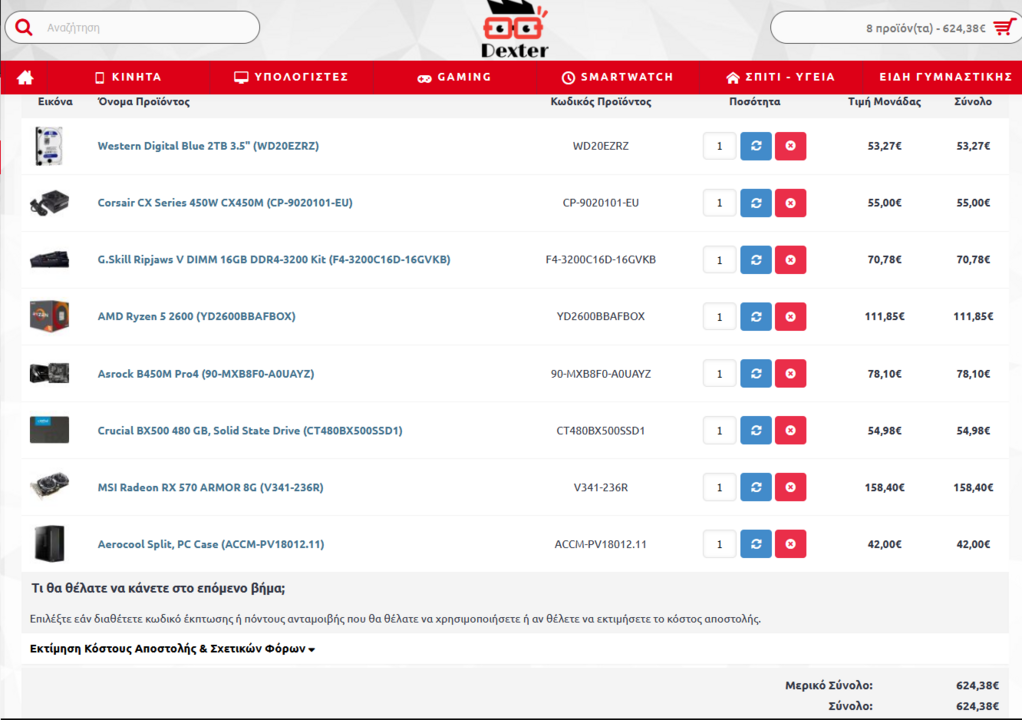Open Aerocool Split PC Case product link
This screenshot has height=720, width=1022.
tap(211, 544)
